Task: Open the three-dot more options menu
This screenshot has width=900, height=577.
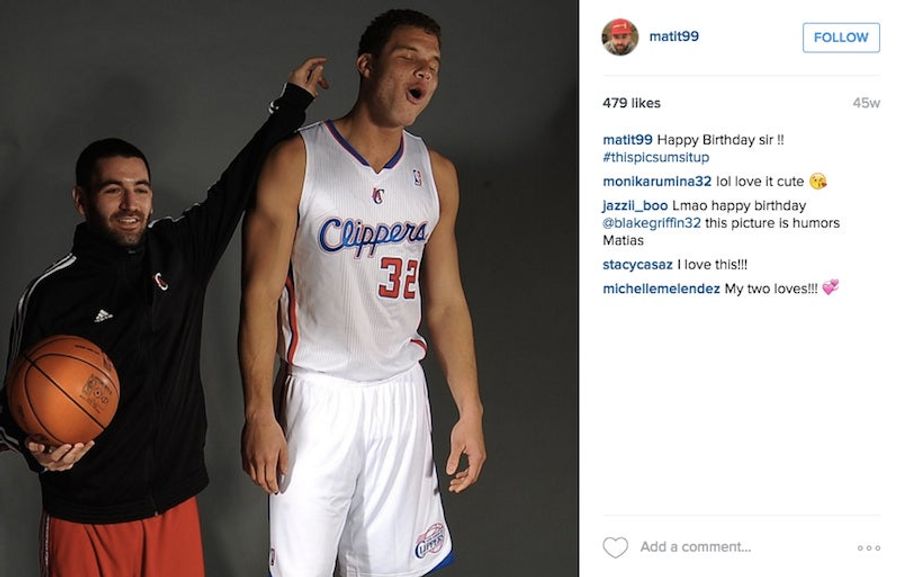Action: [869, 548]
